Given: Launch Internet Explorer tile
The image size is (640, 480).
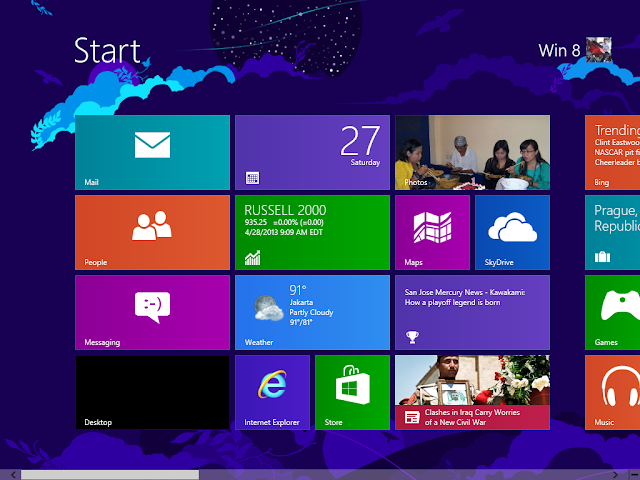Looking at the screenshot, I should click(x=272, y=392).
